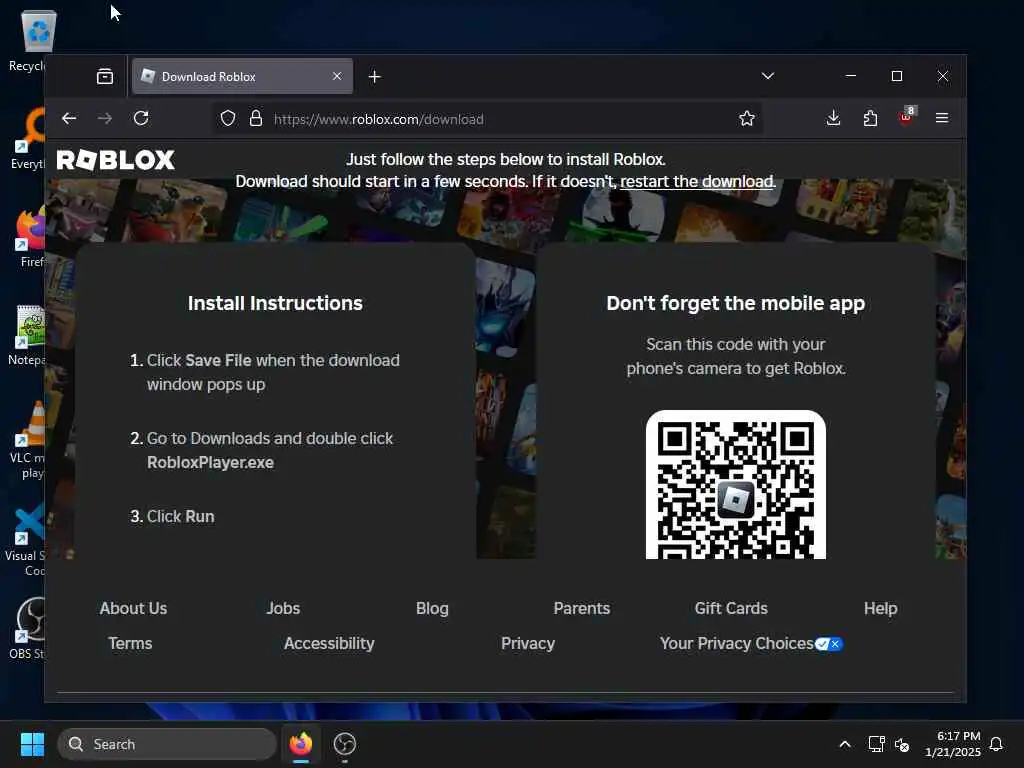Image resolution: width=1024 pixels, height=768 pixels.
Task: Expand the list all tabs chevron
Action: tap(768, 76)
